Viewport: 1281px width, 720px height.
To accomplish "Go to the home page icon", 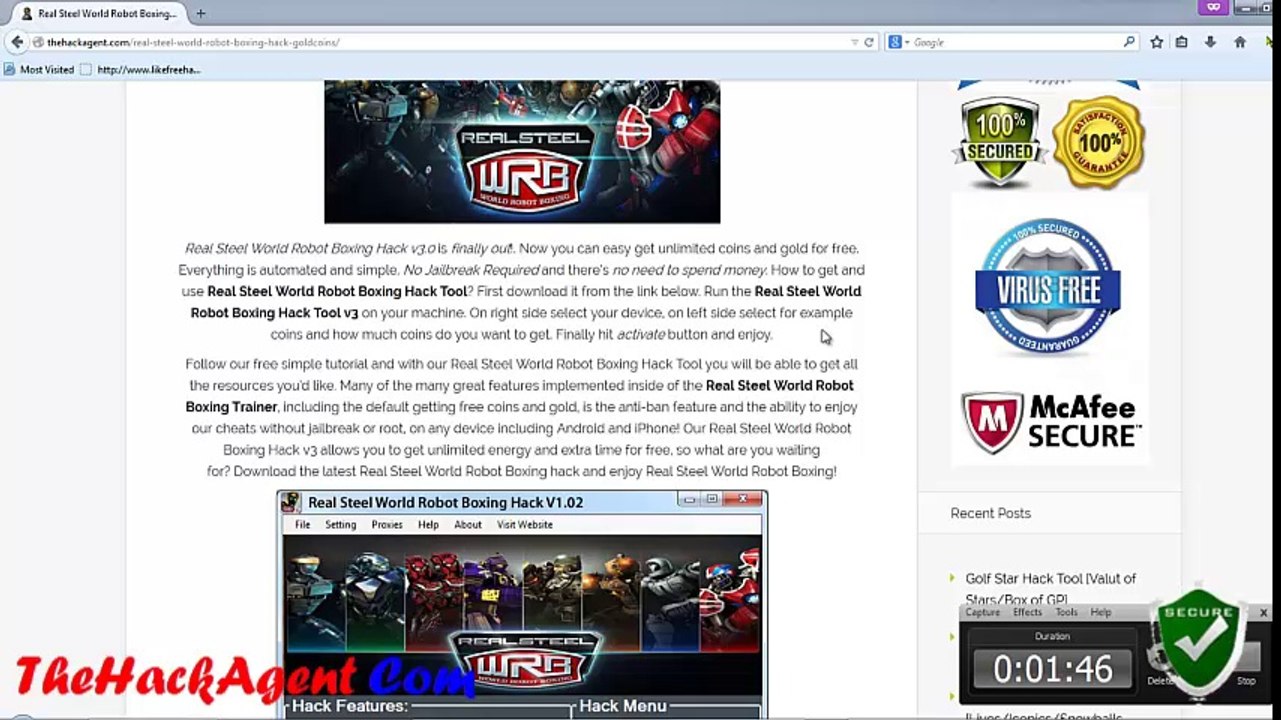I will (x=1240, y=42).
